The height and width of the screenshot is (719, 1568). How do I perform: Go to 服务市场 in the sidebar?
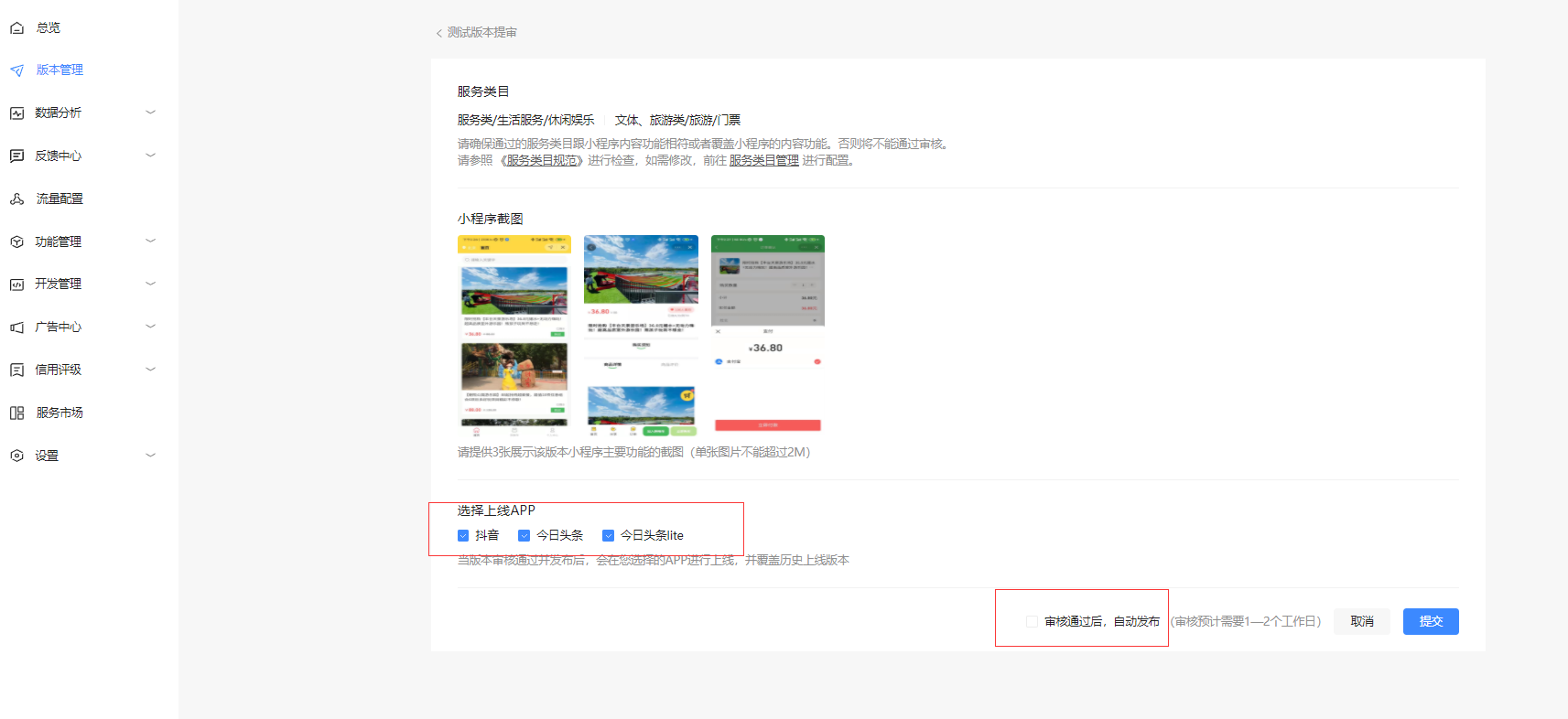pyautogui.click(x=59, y=413)
